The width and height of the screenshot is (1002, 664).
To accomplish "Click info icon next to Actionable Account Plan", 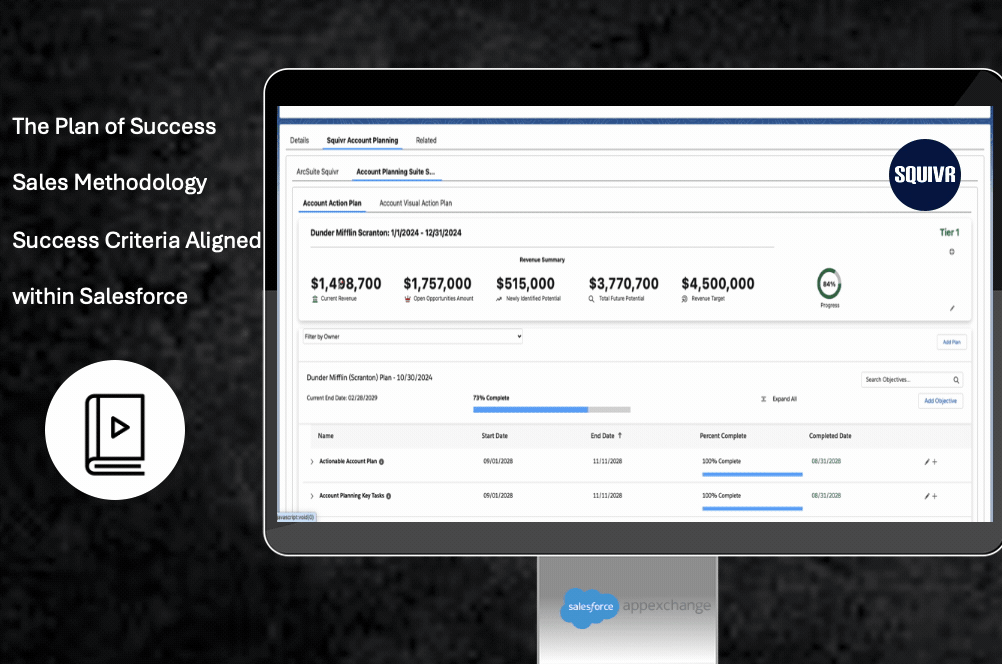I will tap(382, 462).
